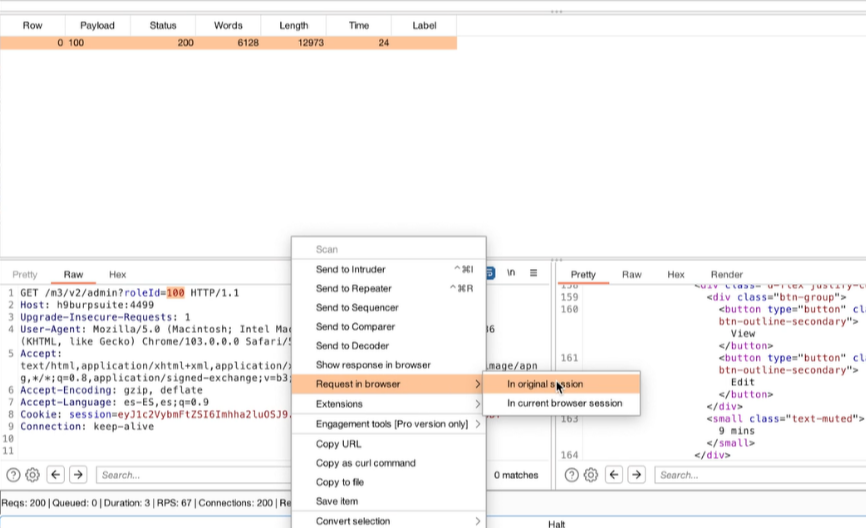Open settings gear in request panel
The width and height of the screenshot is (866, 528).
pyautogui.click(x=33, y=475)
